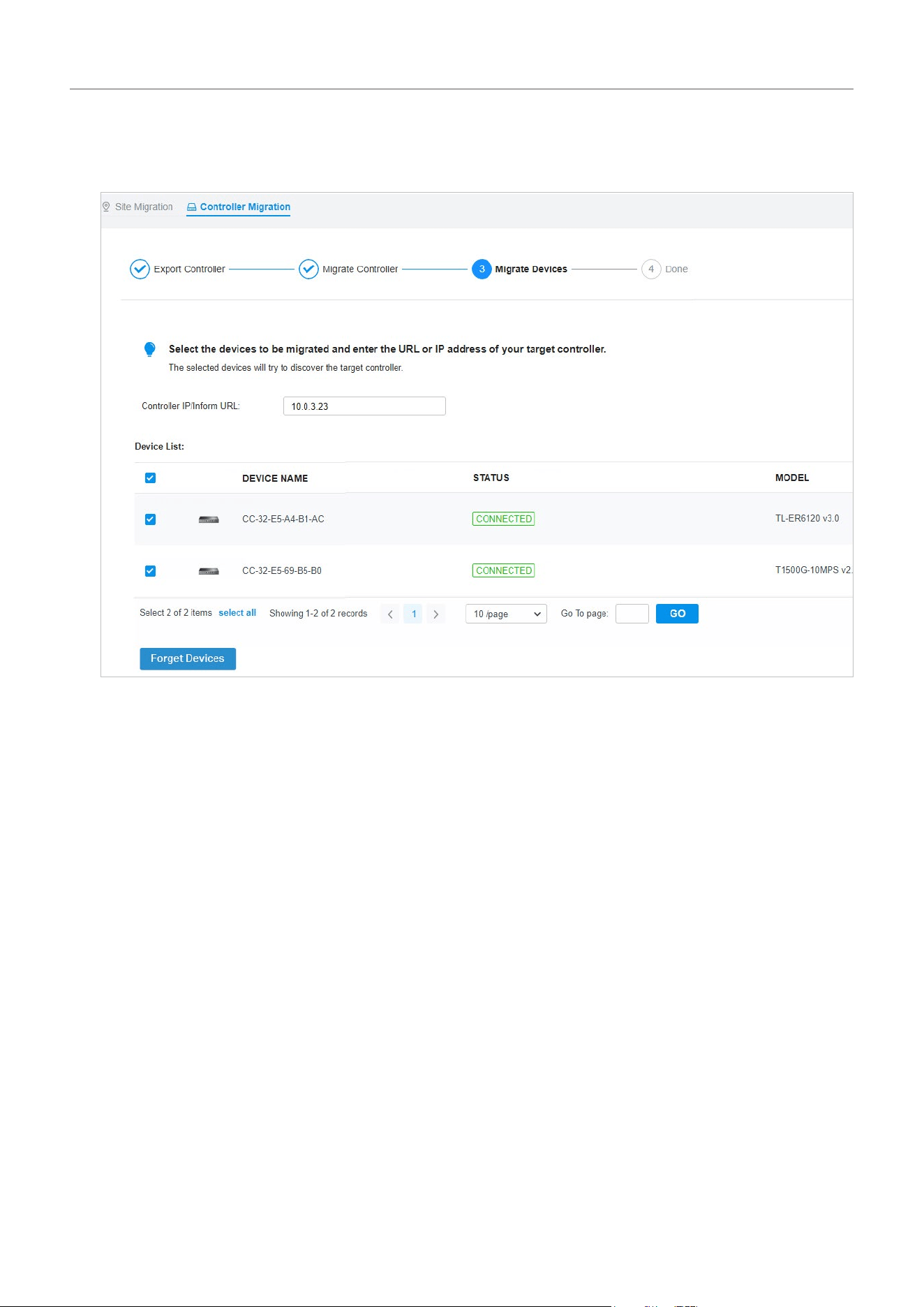Click the Migrate Controller checkmark step icon
The width and height of the screenshot is (924, 1307).
pyautogui.click(x=308, y=269)
